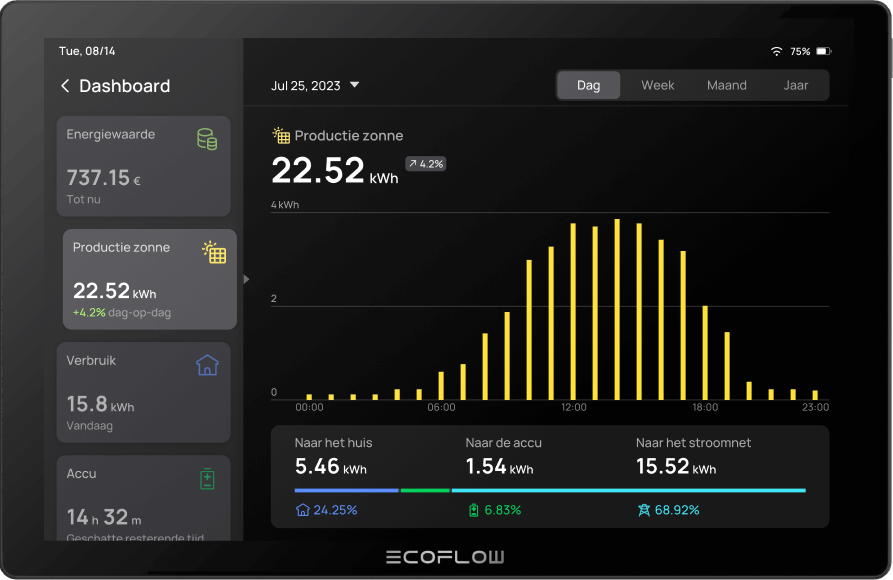Switch to the Week view

[657, 85]
